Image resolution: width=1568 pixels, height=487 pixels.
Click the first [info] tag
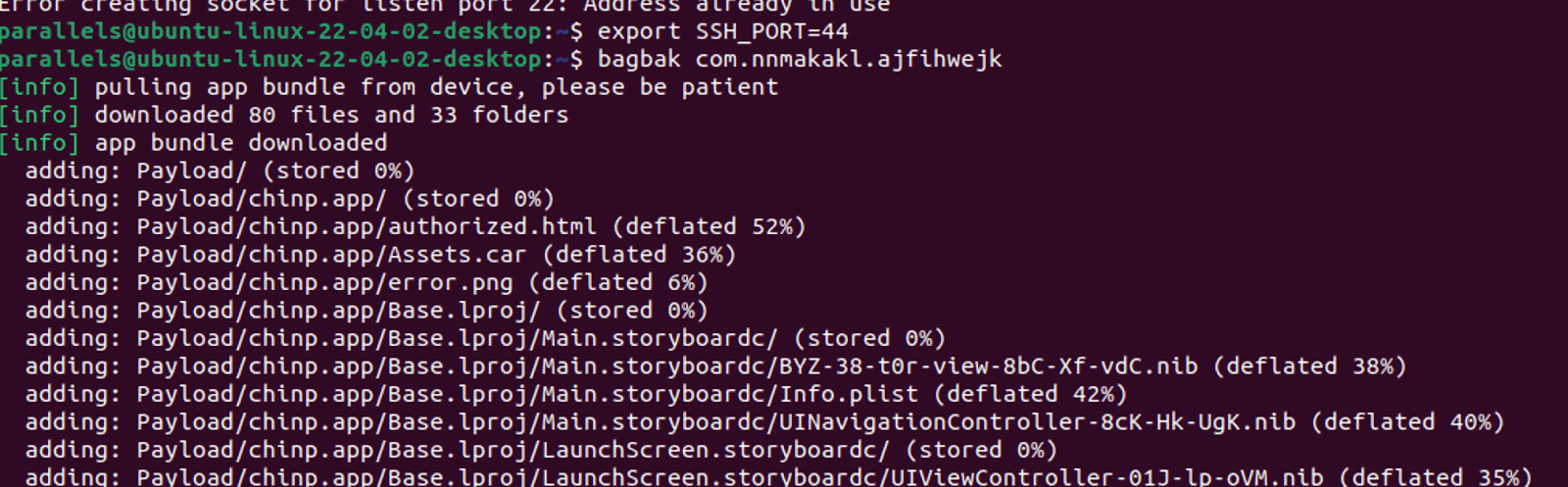tap(39, 87)
